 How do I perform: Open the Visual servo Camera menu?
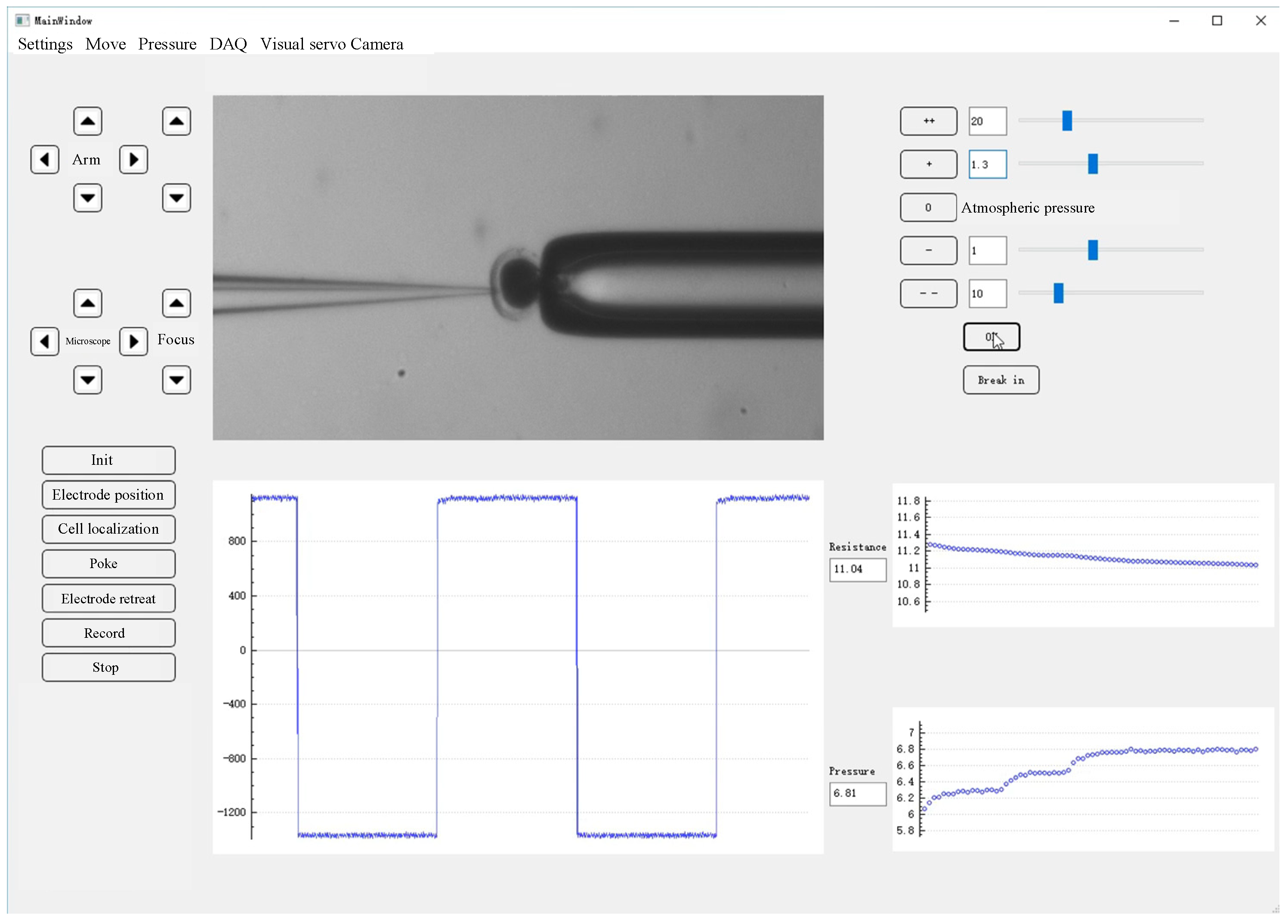(332, 44)
